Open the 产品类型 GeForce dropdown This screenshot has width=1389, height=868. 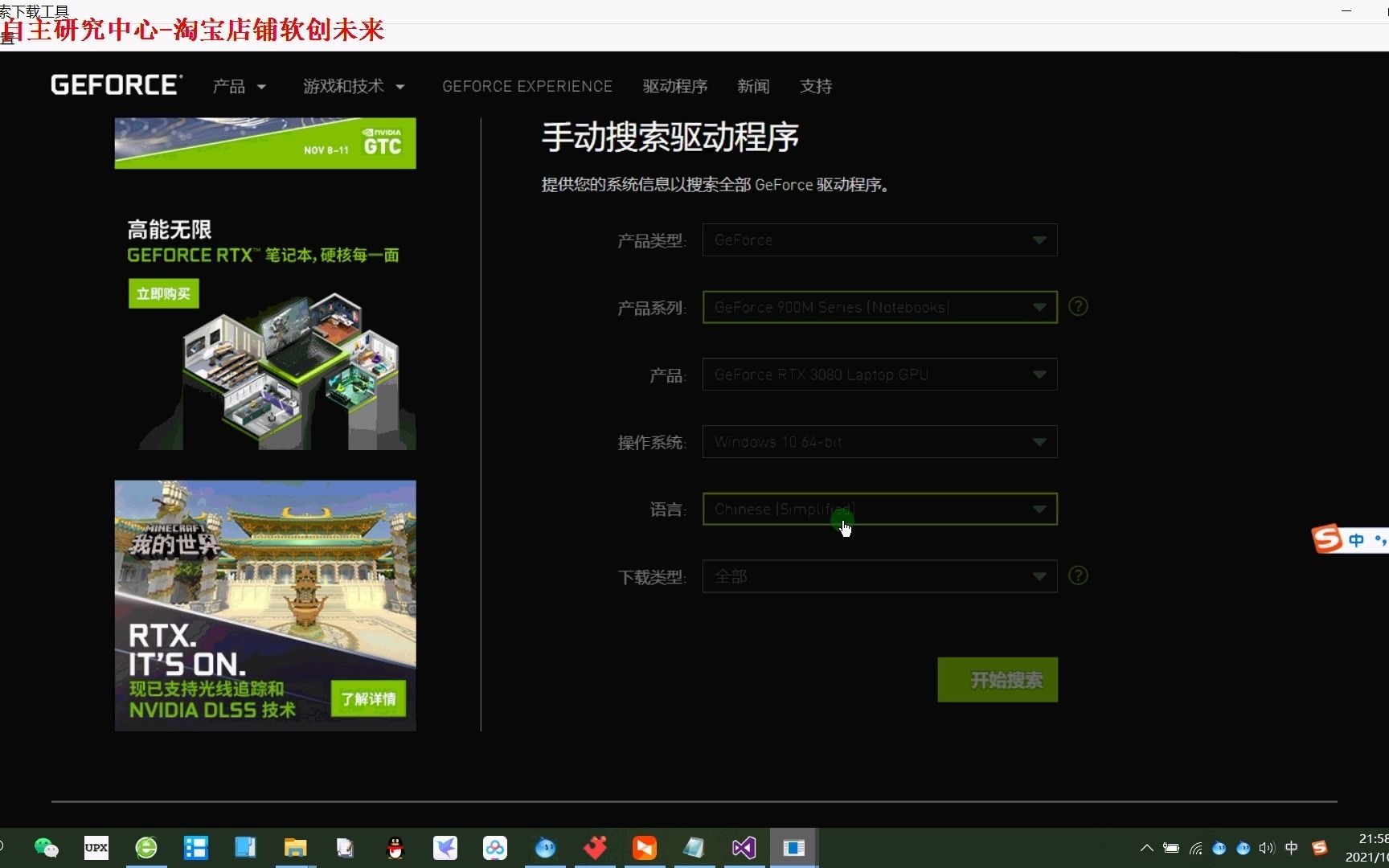coord(879,240)
